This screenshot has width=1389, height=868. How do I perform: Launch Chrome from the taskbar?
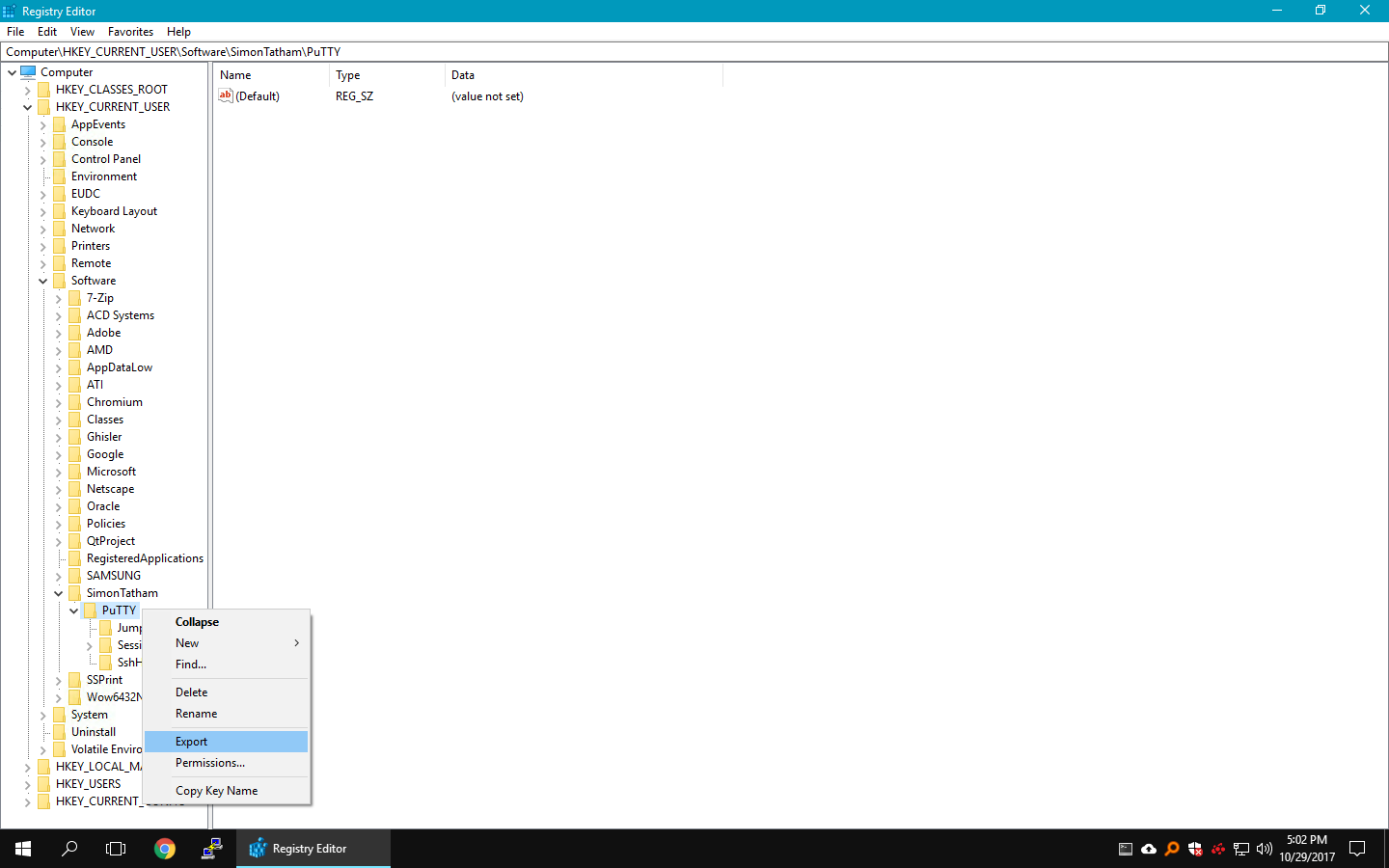[x=165, y=849]
